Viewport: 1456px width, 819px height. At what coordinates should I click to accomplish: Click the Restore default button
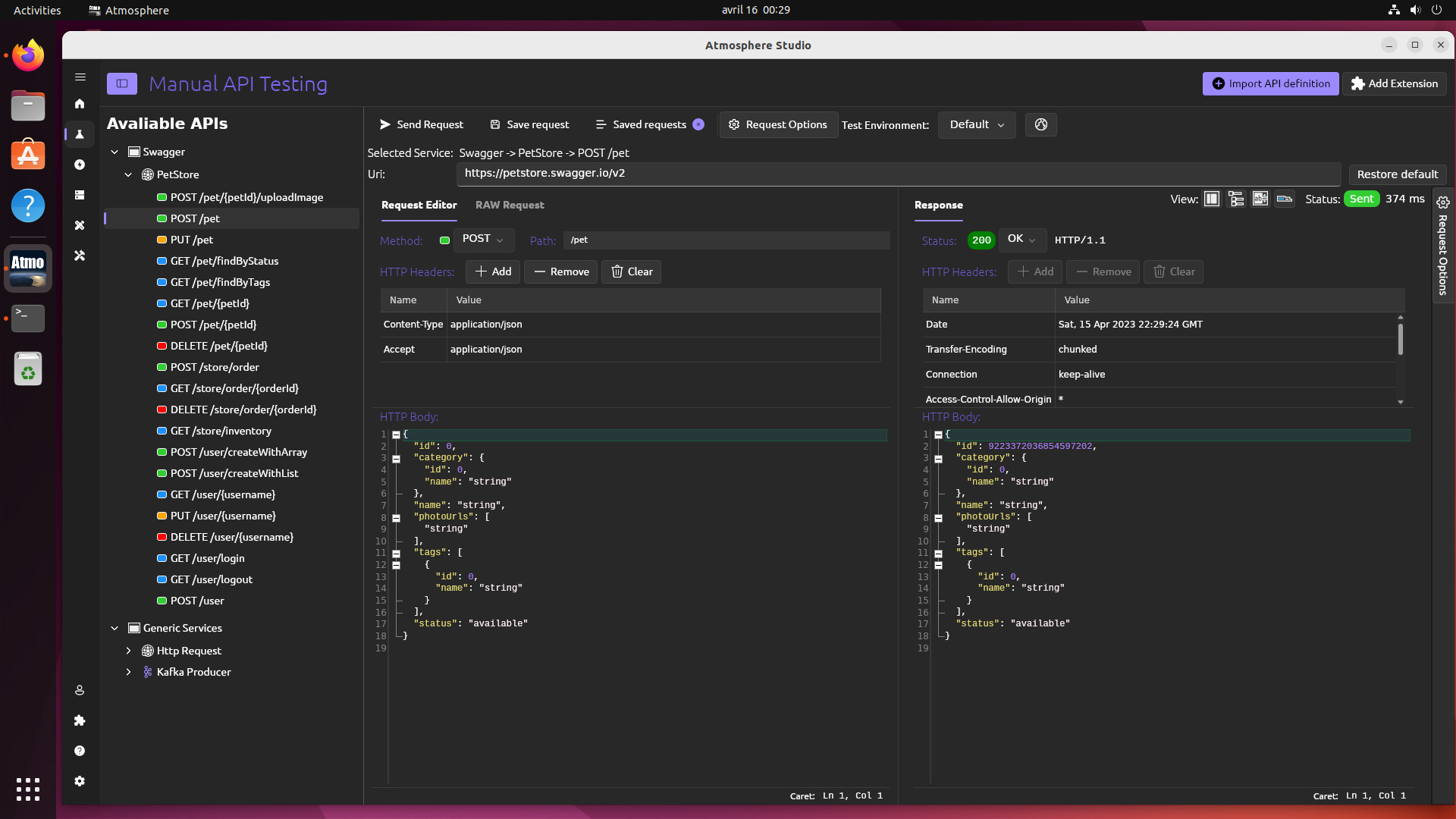[1398, 174]
